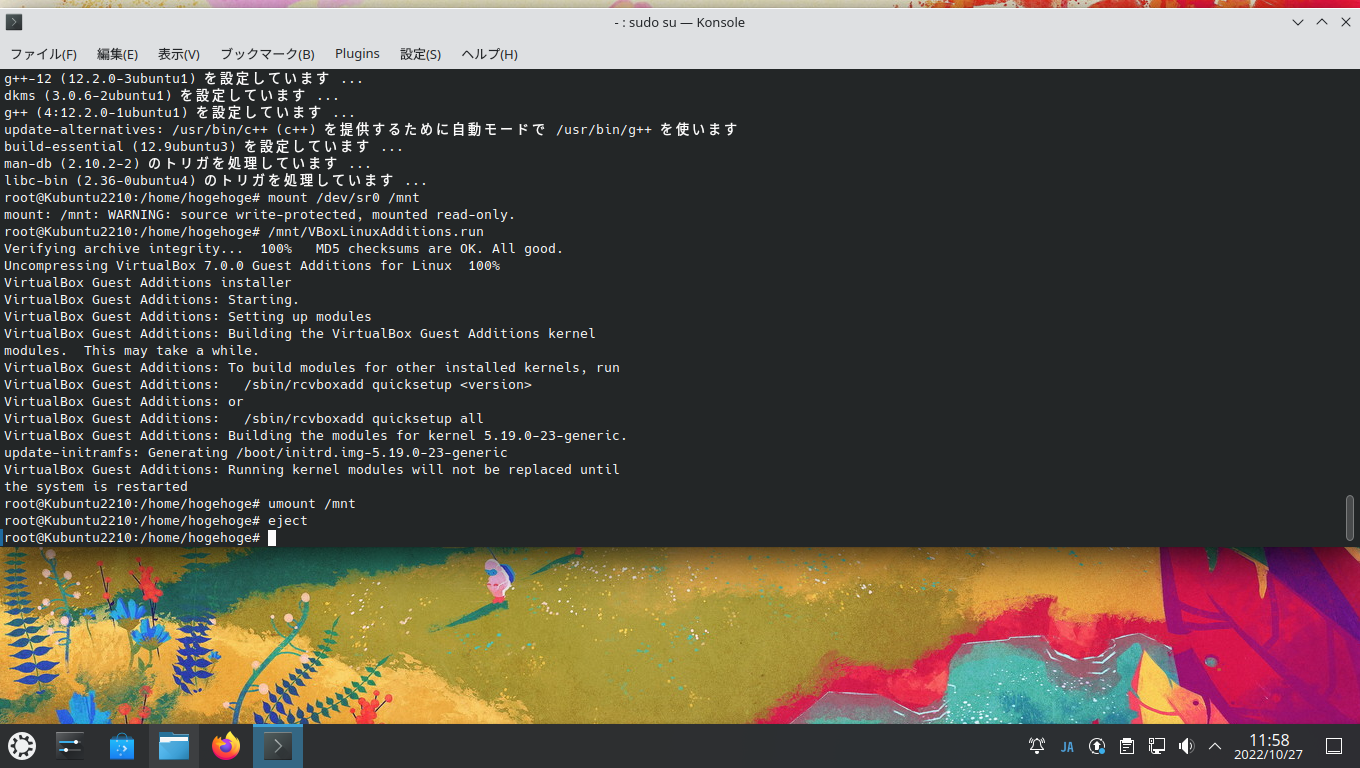
Task: Click the 'eject' command text
Action: pos(288,521)
